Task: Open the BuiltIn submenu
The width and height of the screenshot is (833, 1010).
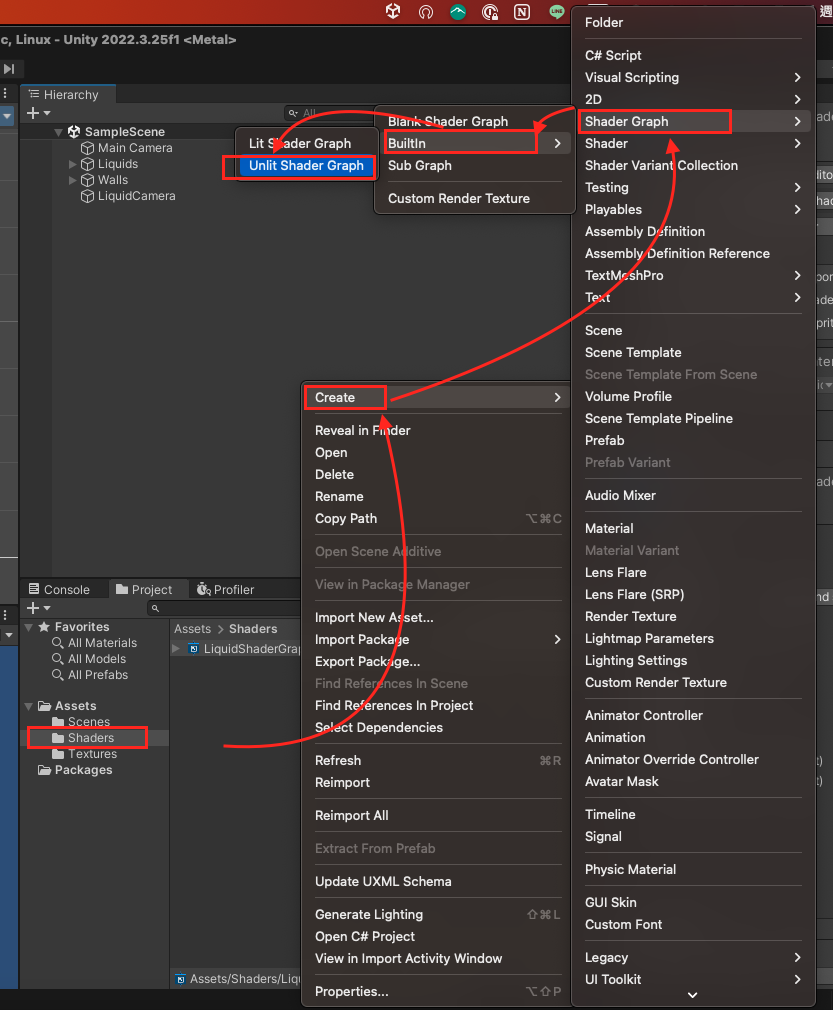Action: coord(475,144)
